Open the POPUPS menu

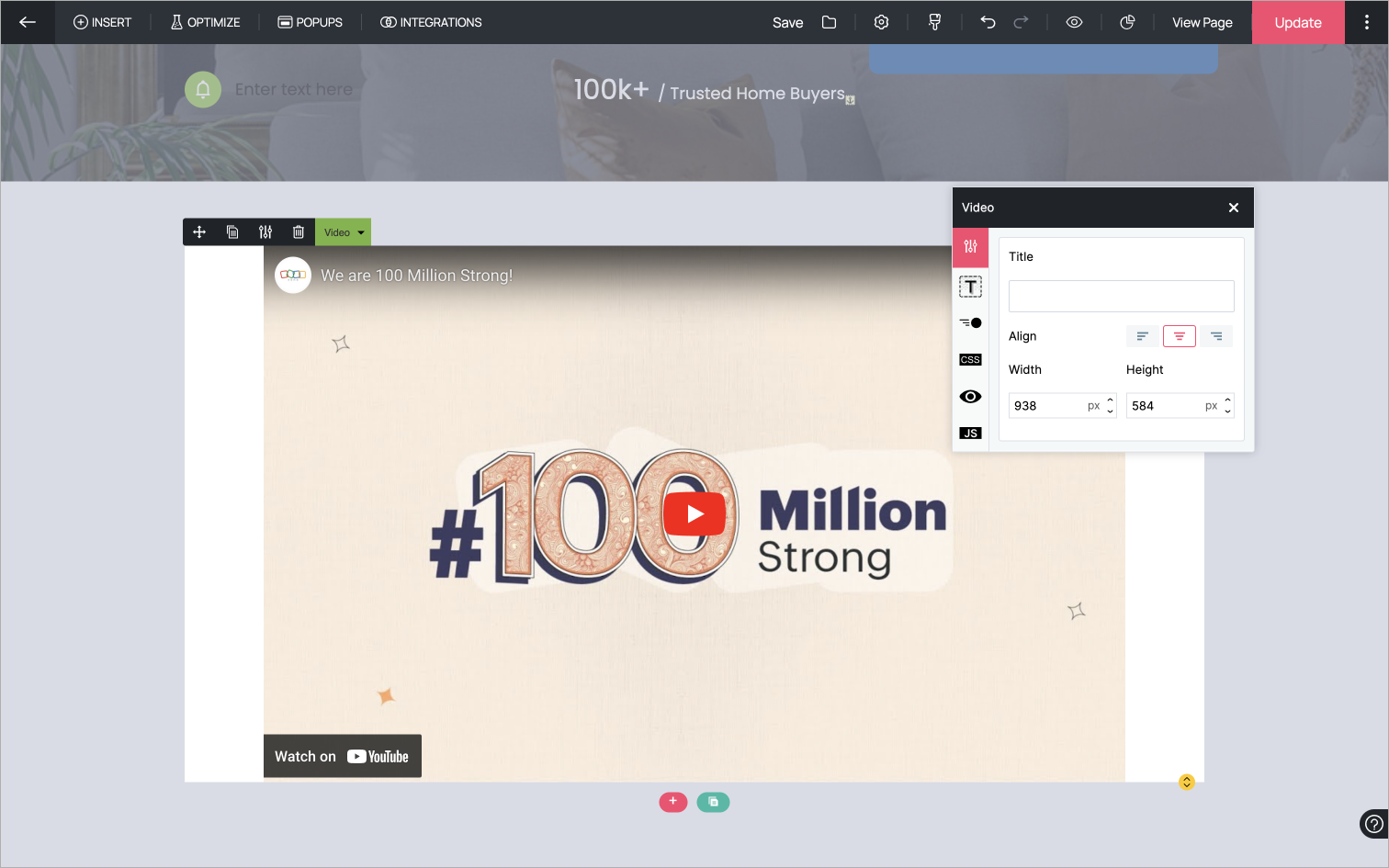311,22
